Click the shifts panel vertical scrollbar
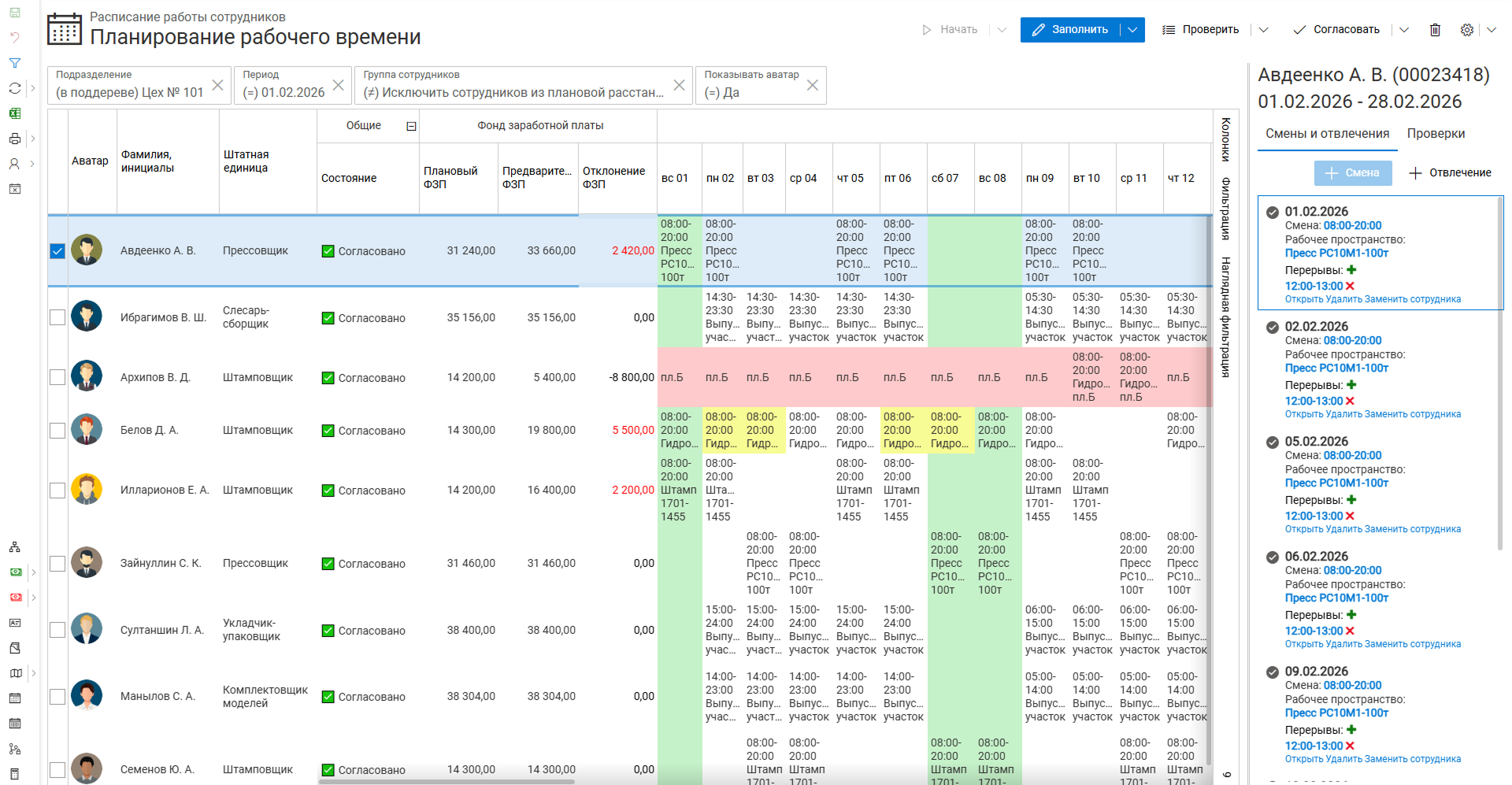 [x=1500, y=374]
